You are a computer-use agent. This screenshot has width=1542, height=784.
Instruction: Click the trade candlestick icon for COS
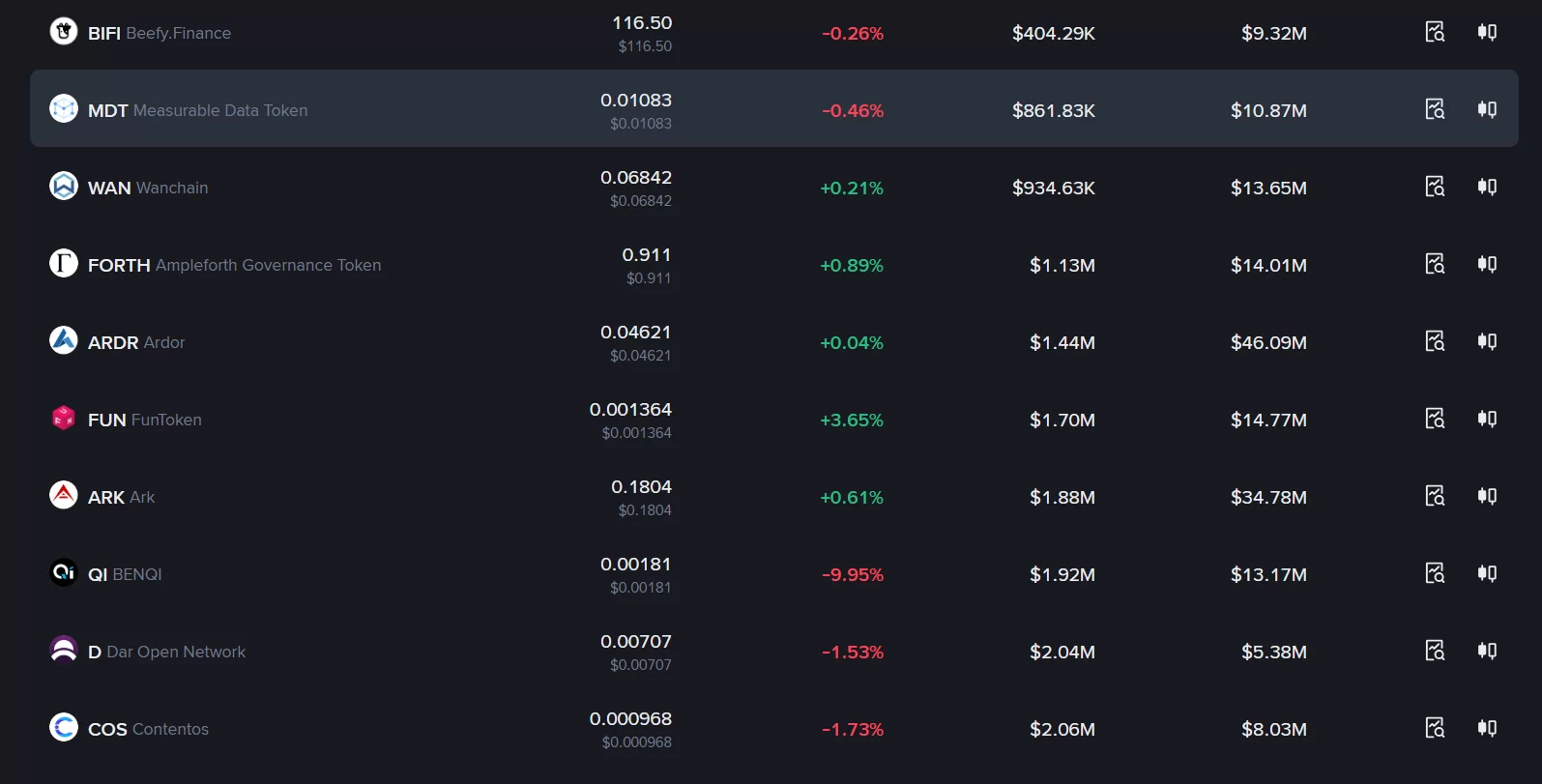(1487, 728)
